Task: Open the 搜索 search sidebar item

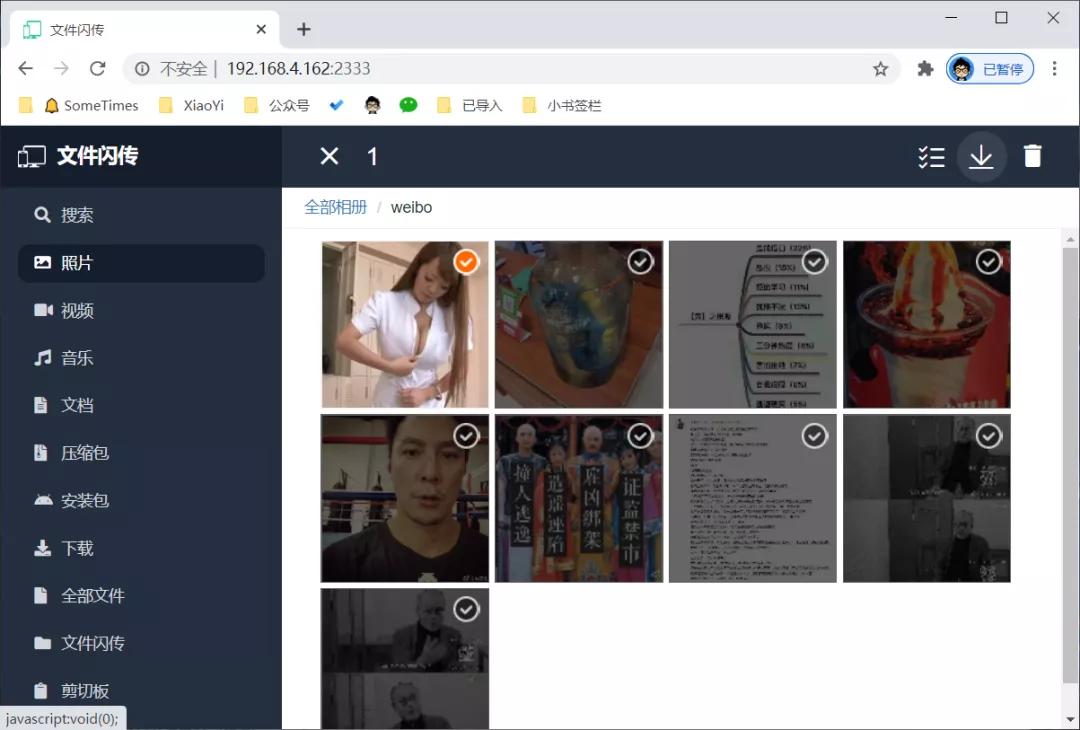Action: pyautogui.click(x=76, y=215)
